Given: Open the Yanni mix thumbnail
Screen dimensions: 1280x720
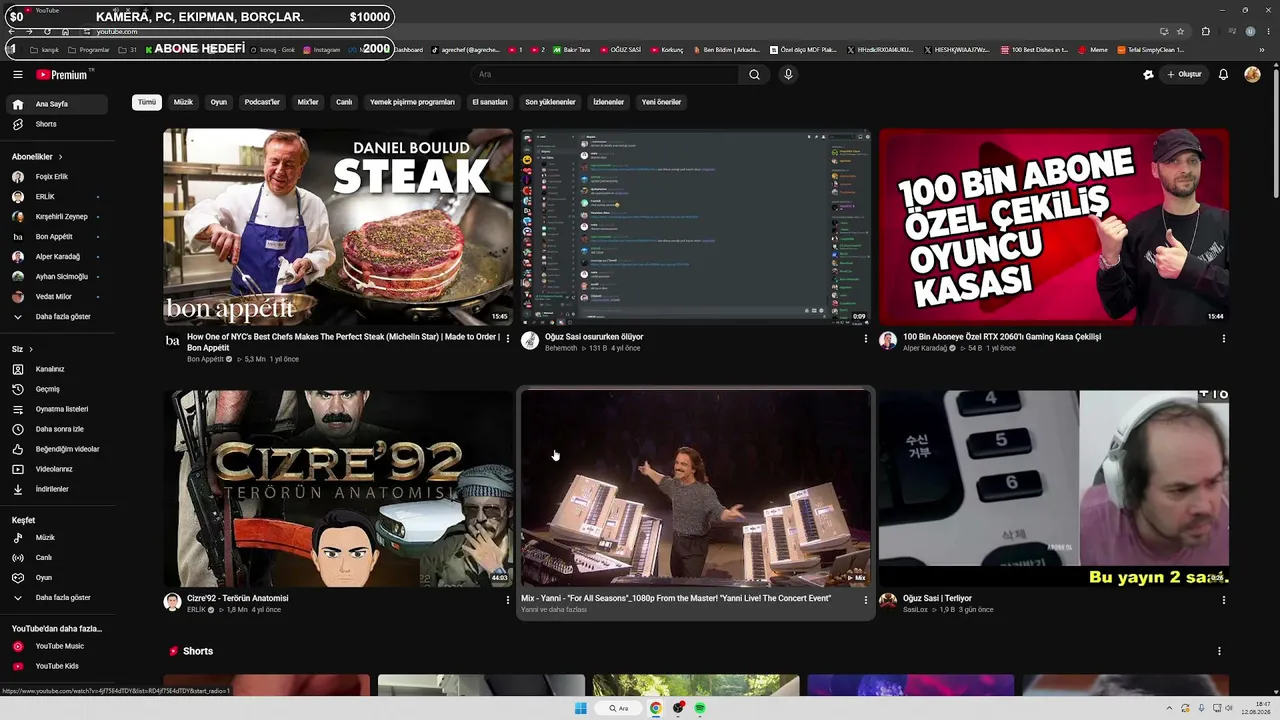Looking at the screenshot, I should [696, 489].
